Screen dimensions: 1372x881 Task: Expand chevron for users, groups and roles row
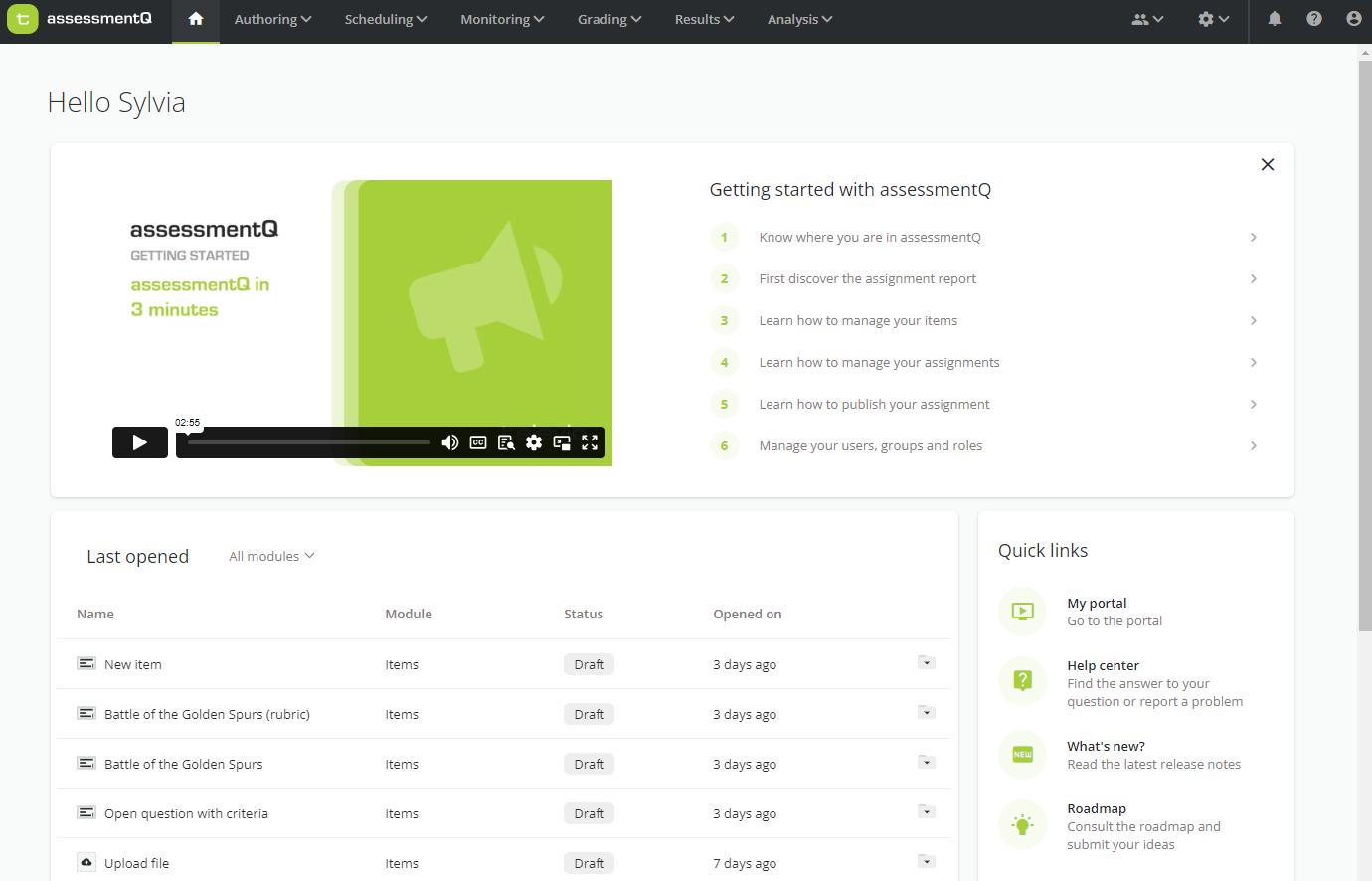pos(1254,446)
